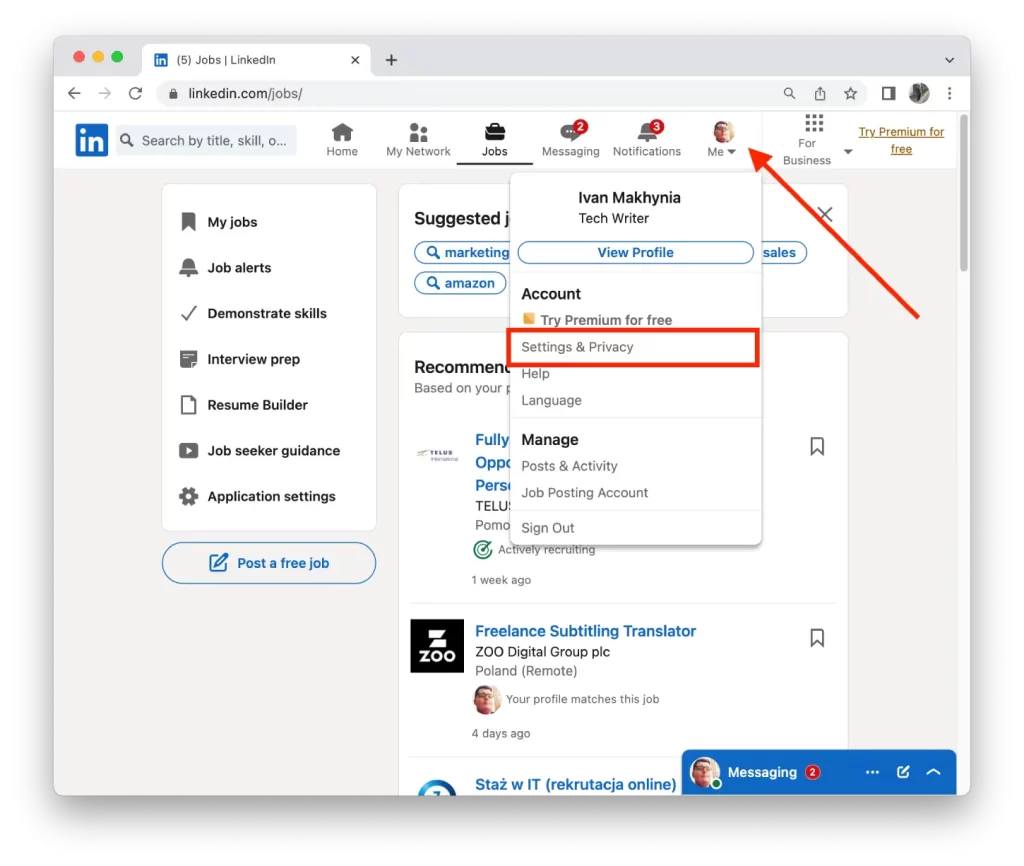Click the share page icon
Viewport: 1024px width, 866px height.
coord(820,93)
